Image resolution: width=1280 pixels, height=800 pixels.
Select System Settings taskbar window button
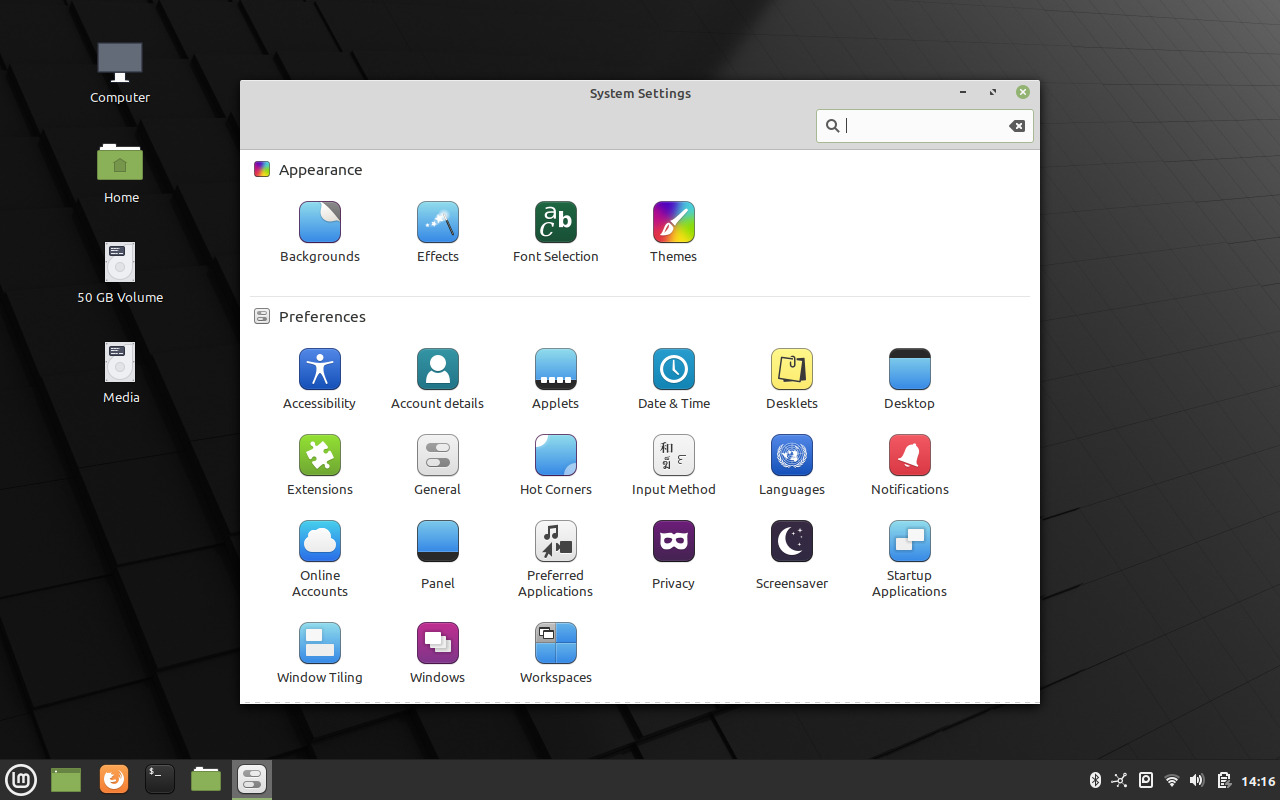coord(252,780)
